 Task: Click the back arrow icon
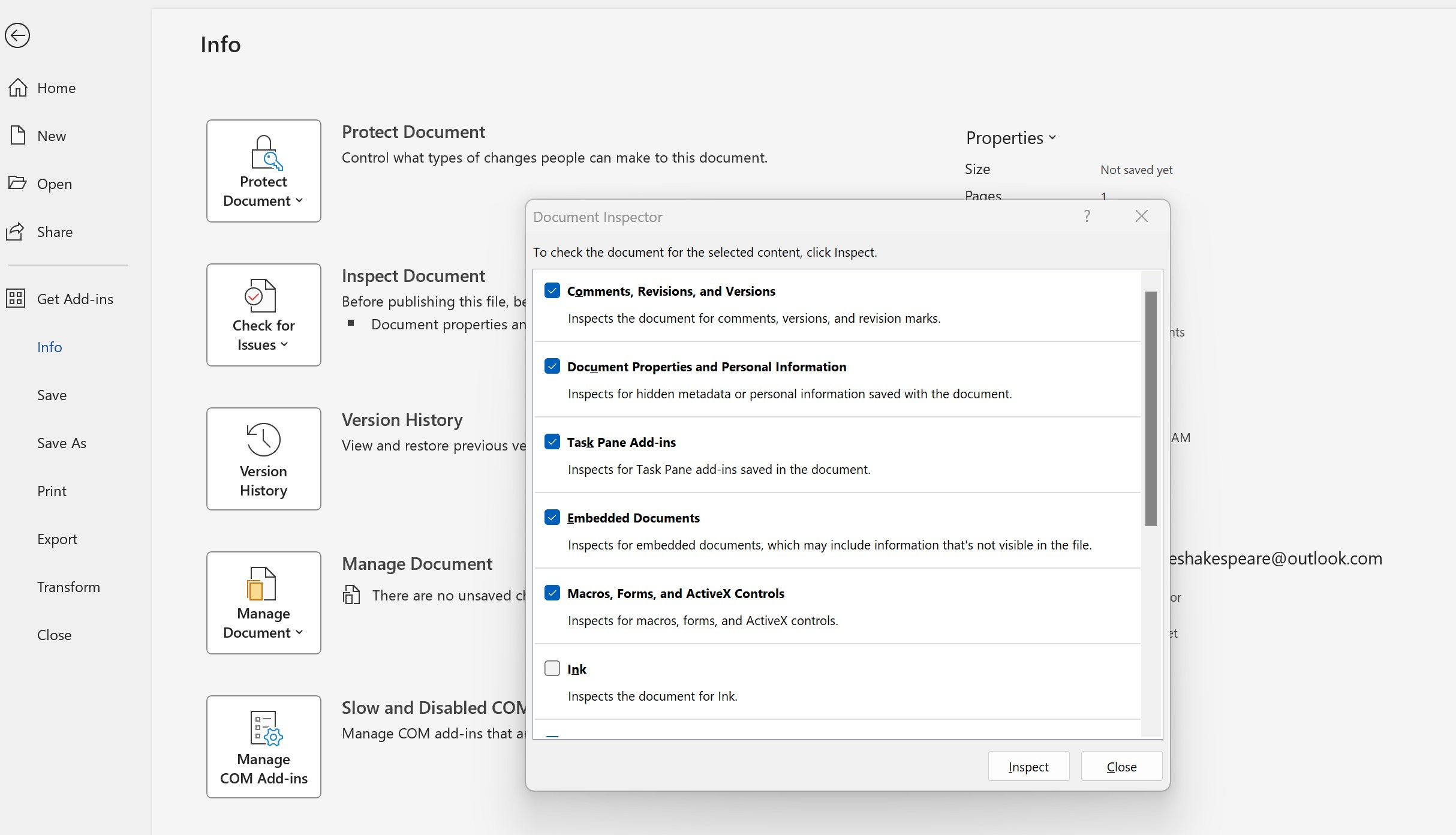pyautogui.click(x=17, y=35)
